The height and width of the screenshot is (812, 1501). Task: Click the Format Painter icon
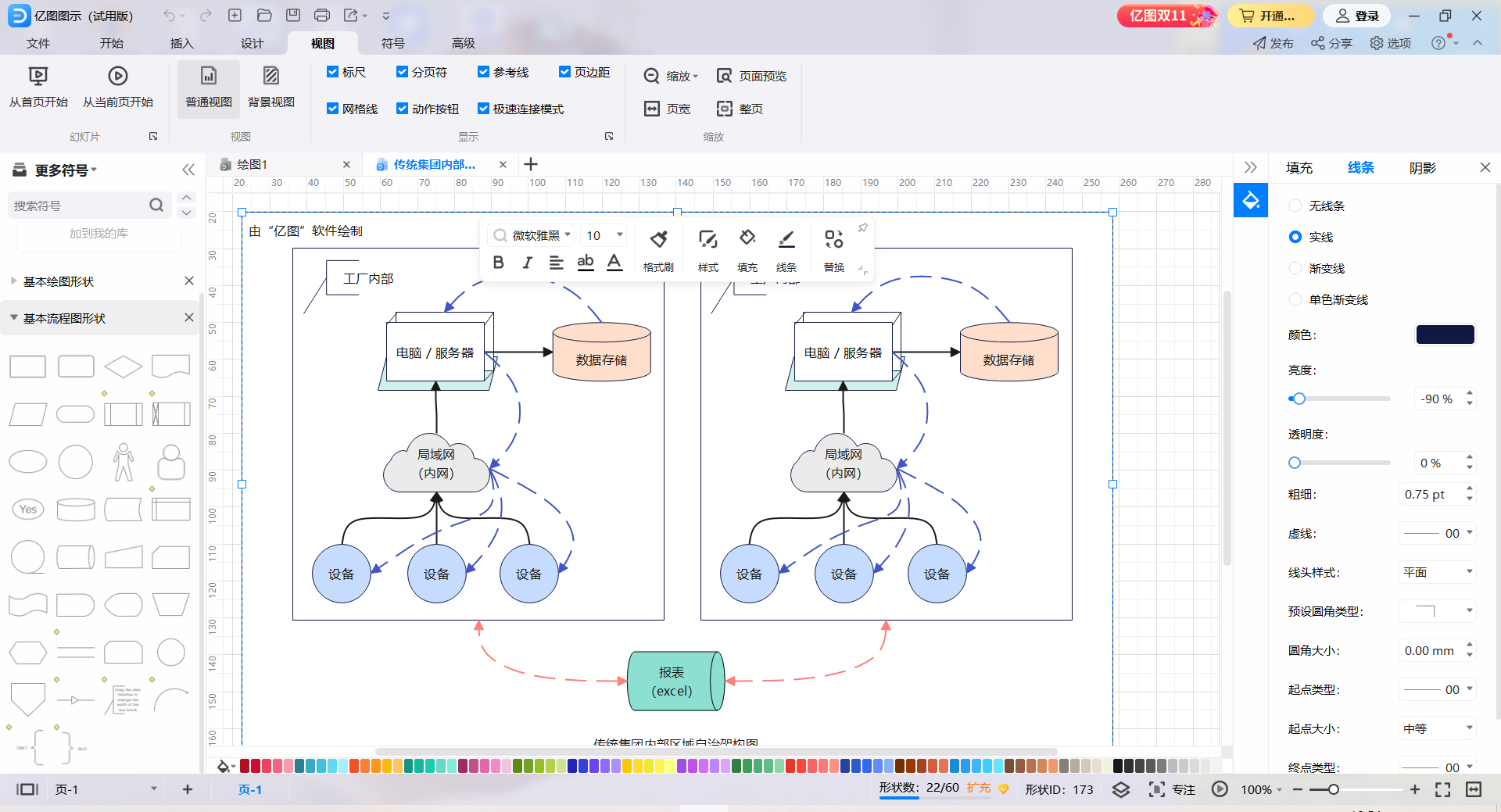658,239
